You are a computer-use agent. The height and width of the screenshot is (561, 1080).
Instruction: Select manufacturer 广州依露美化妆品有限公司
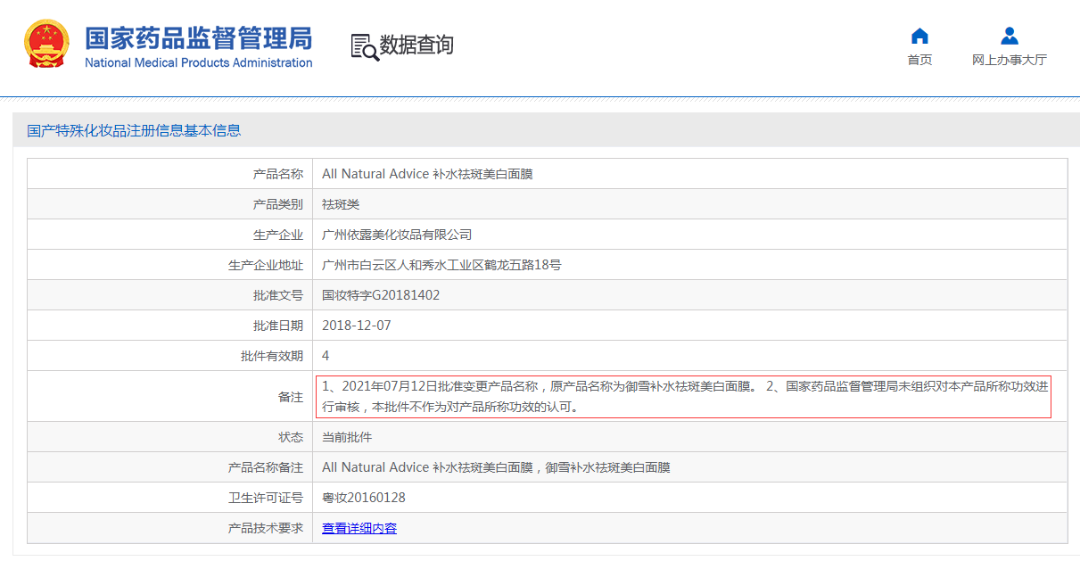coord(396,235)
